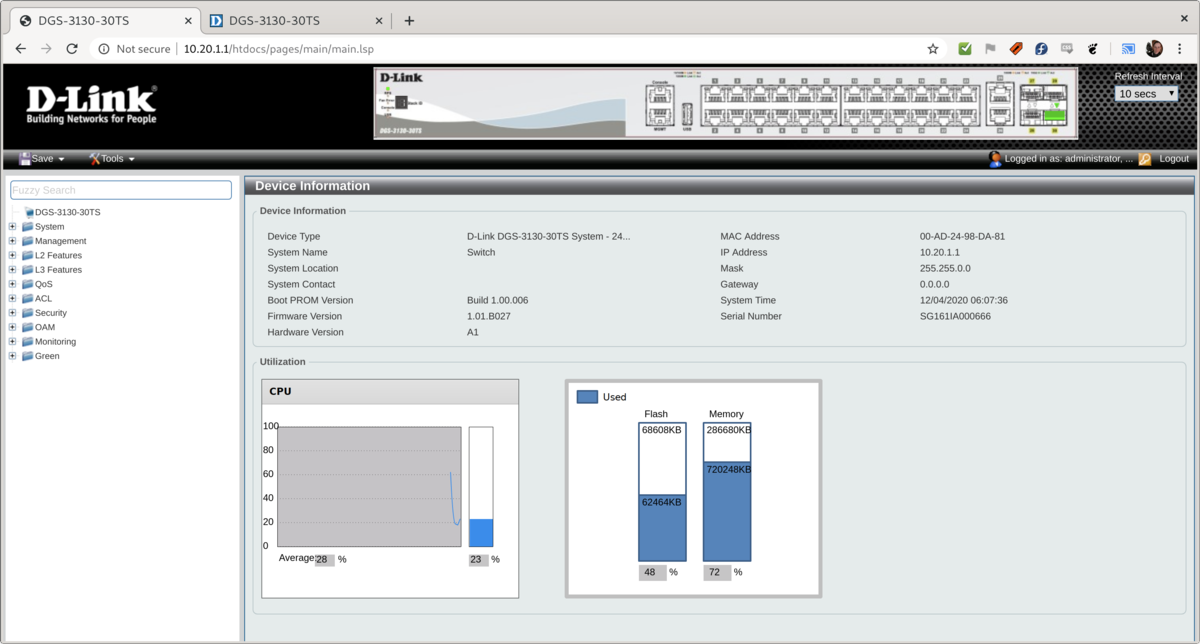Click the browser reload page icon
This screenshot has height=644, width=1200.
click(72, 48)
